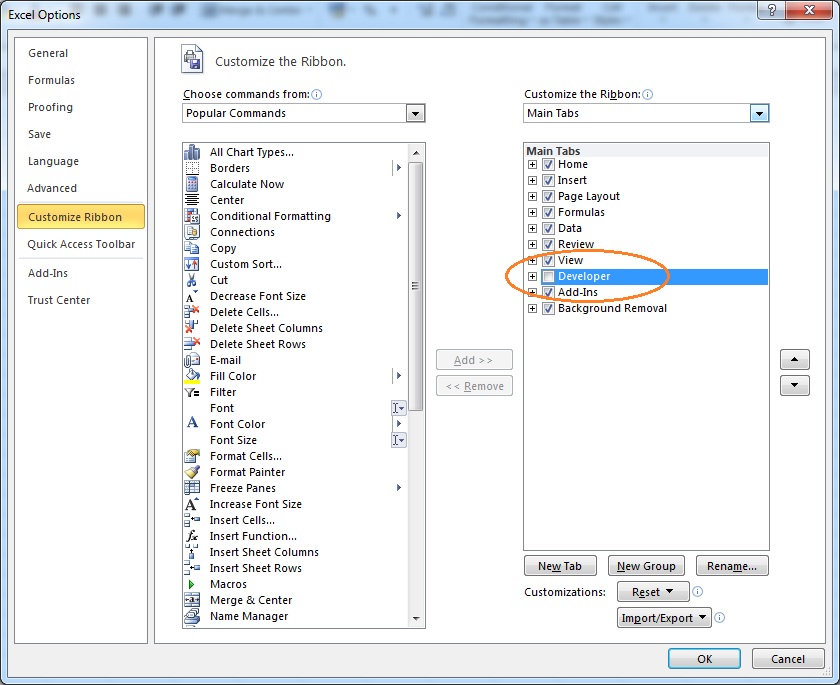Open the Quick Access Toolbar category

(x=81, y=244)
